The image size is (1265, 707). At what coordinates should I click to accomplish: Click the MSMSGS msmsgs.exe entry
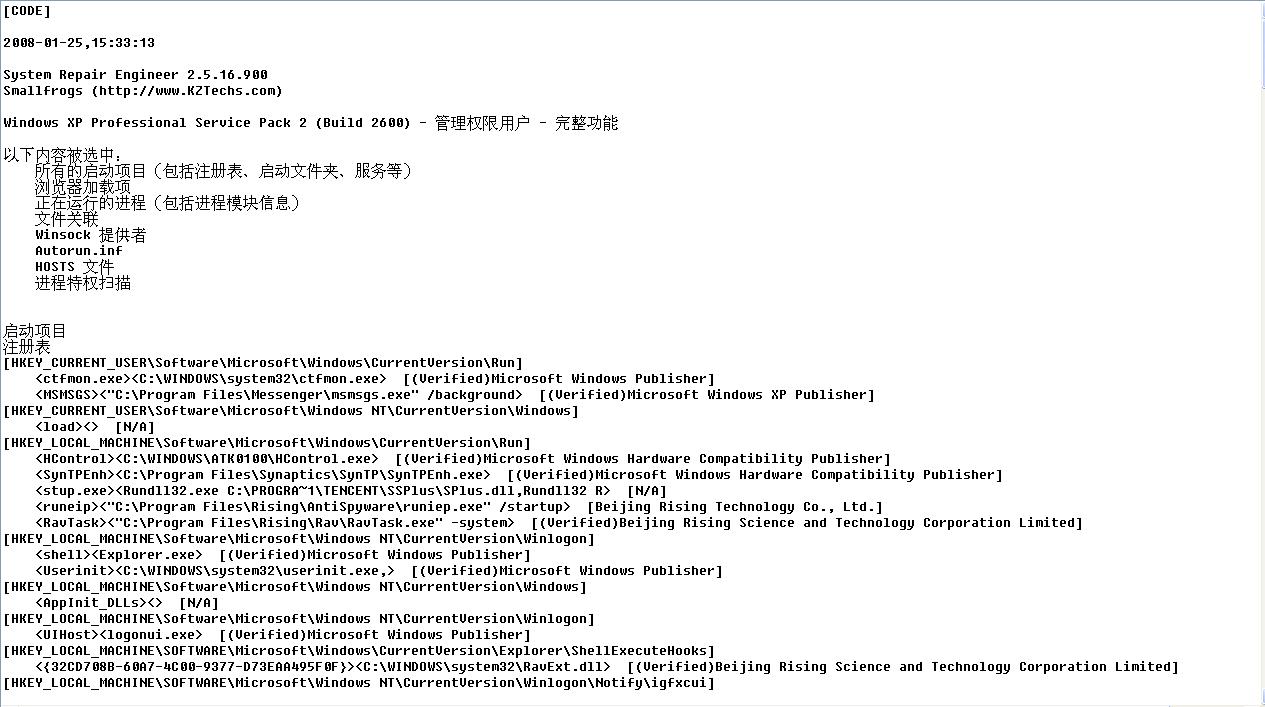coord(455,395)
